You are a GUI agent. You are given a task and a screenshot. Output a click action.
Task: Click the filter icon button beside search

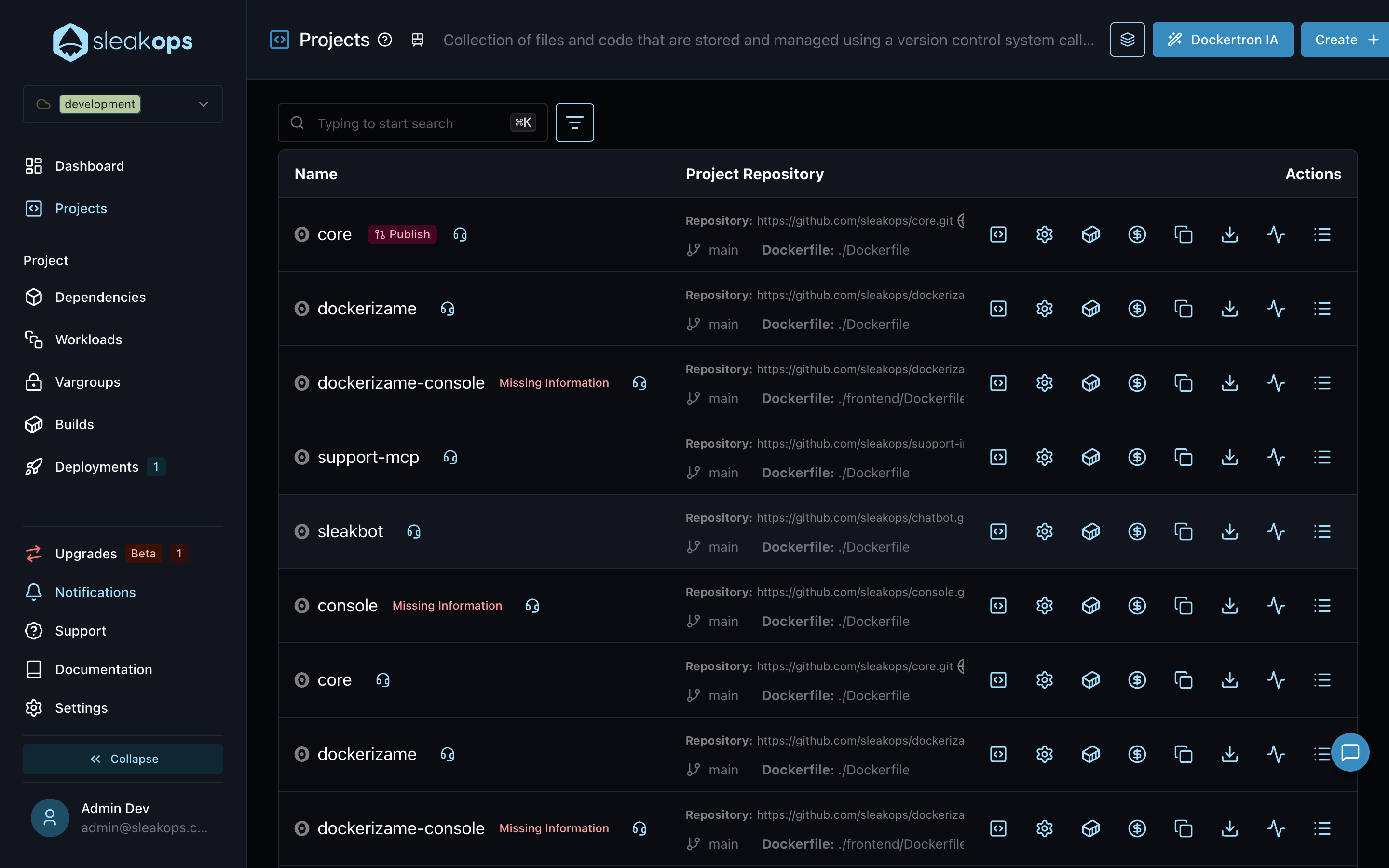574,122
